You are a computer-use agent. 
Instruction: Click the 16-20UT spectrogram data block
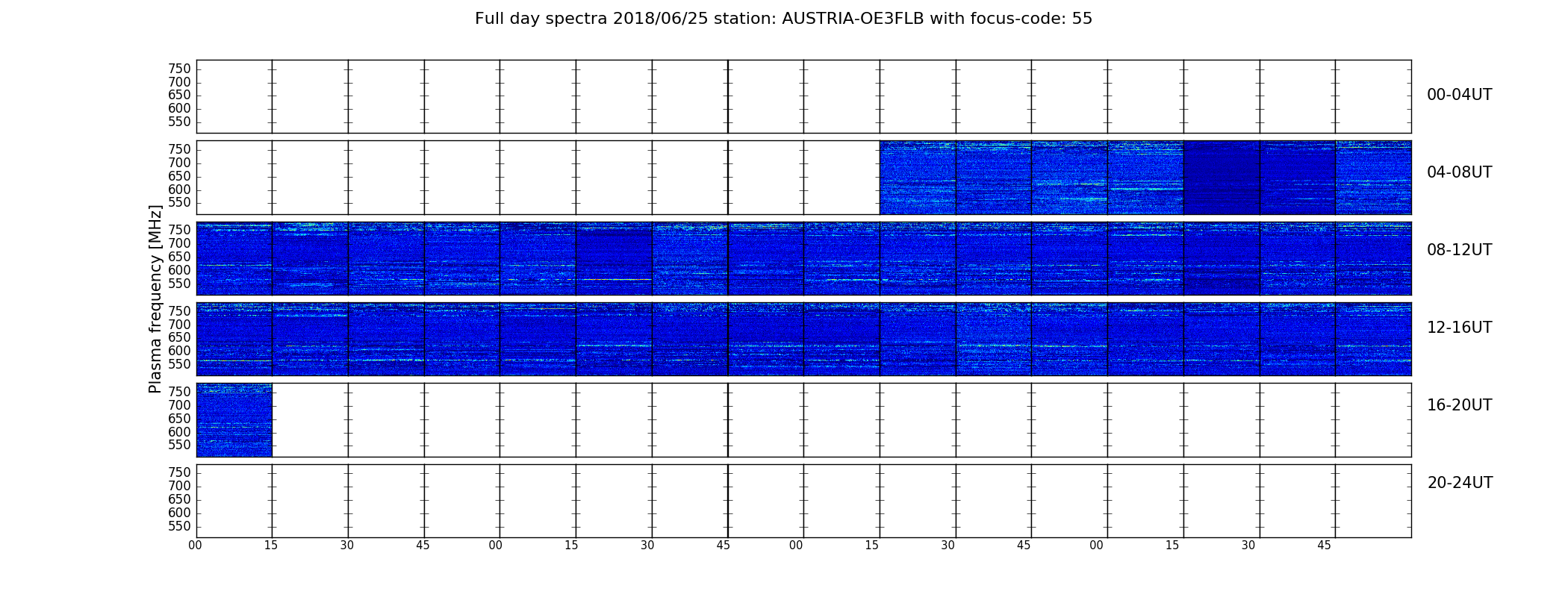tap(234, 419)
